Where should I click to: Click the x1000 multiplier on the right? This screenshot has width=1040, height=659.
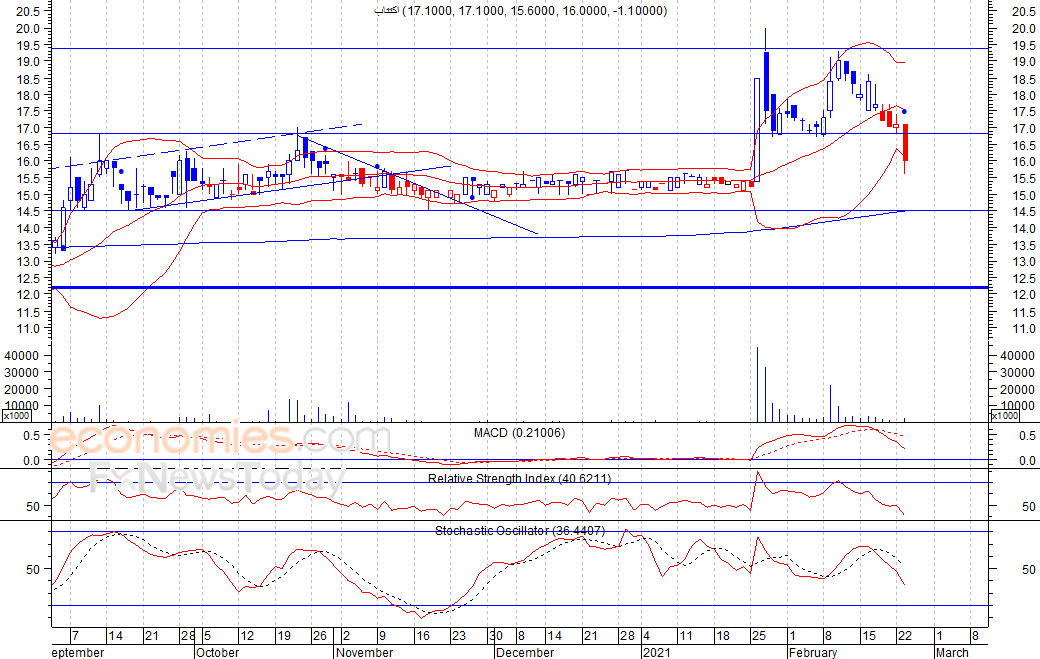1004,416
